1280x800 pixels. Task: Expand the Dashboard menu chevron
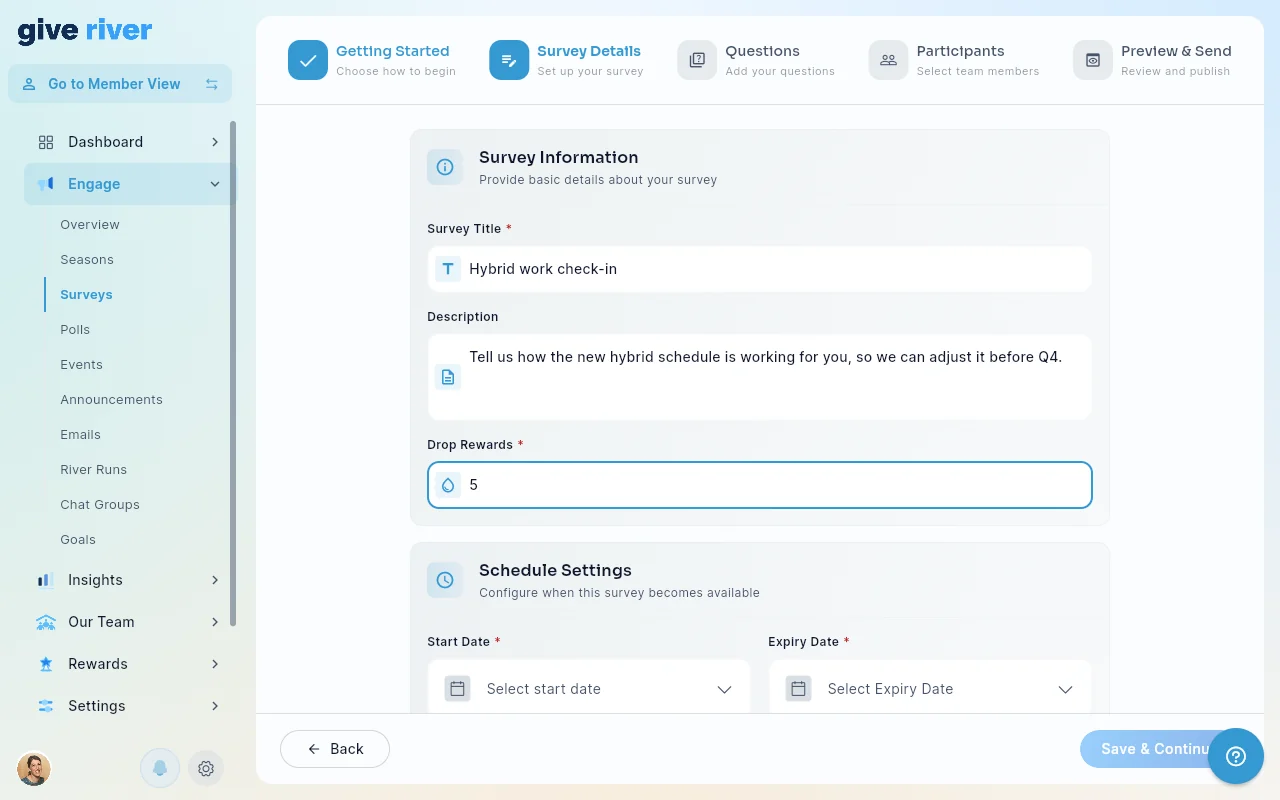[215, 142]
